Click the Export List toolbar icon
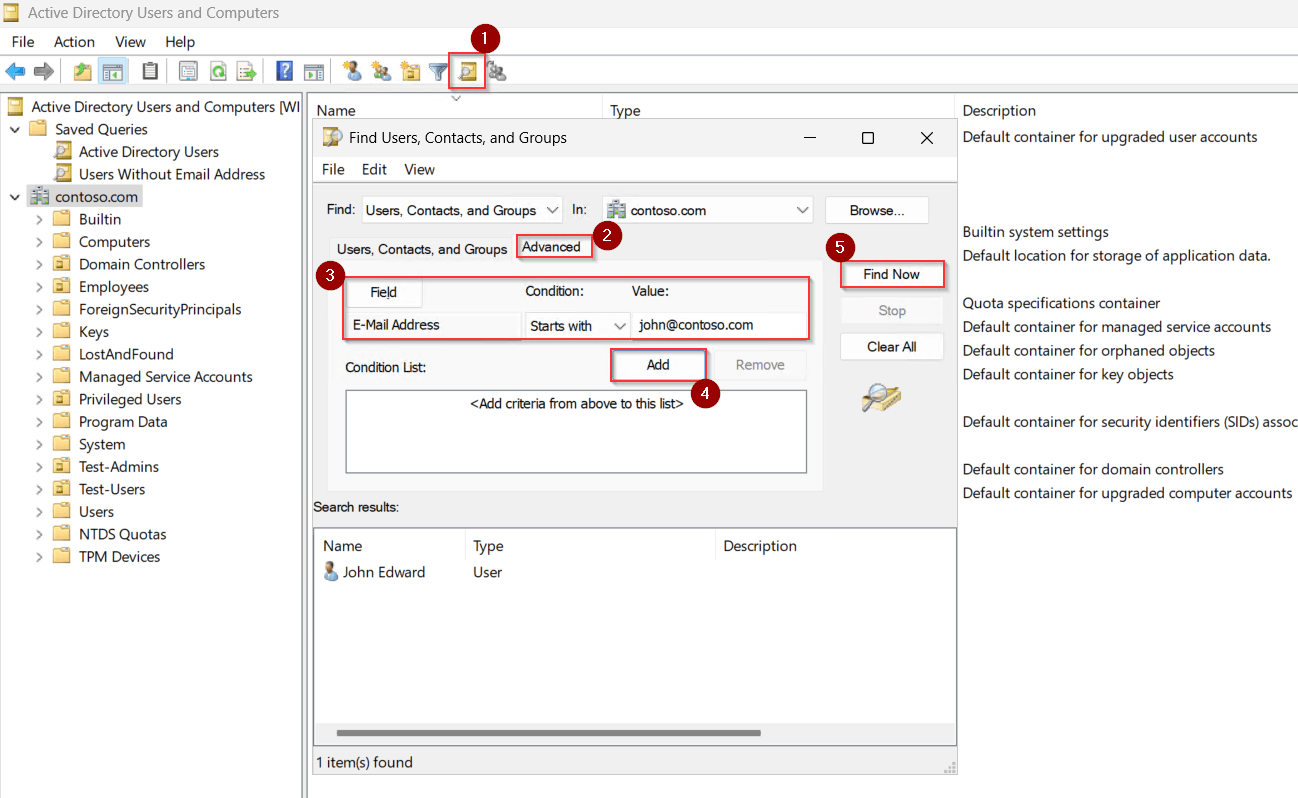The image size is (1298, 798). 246,71
